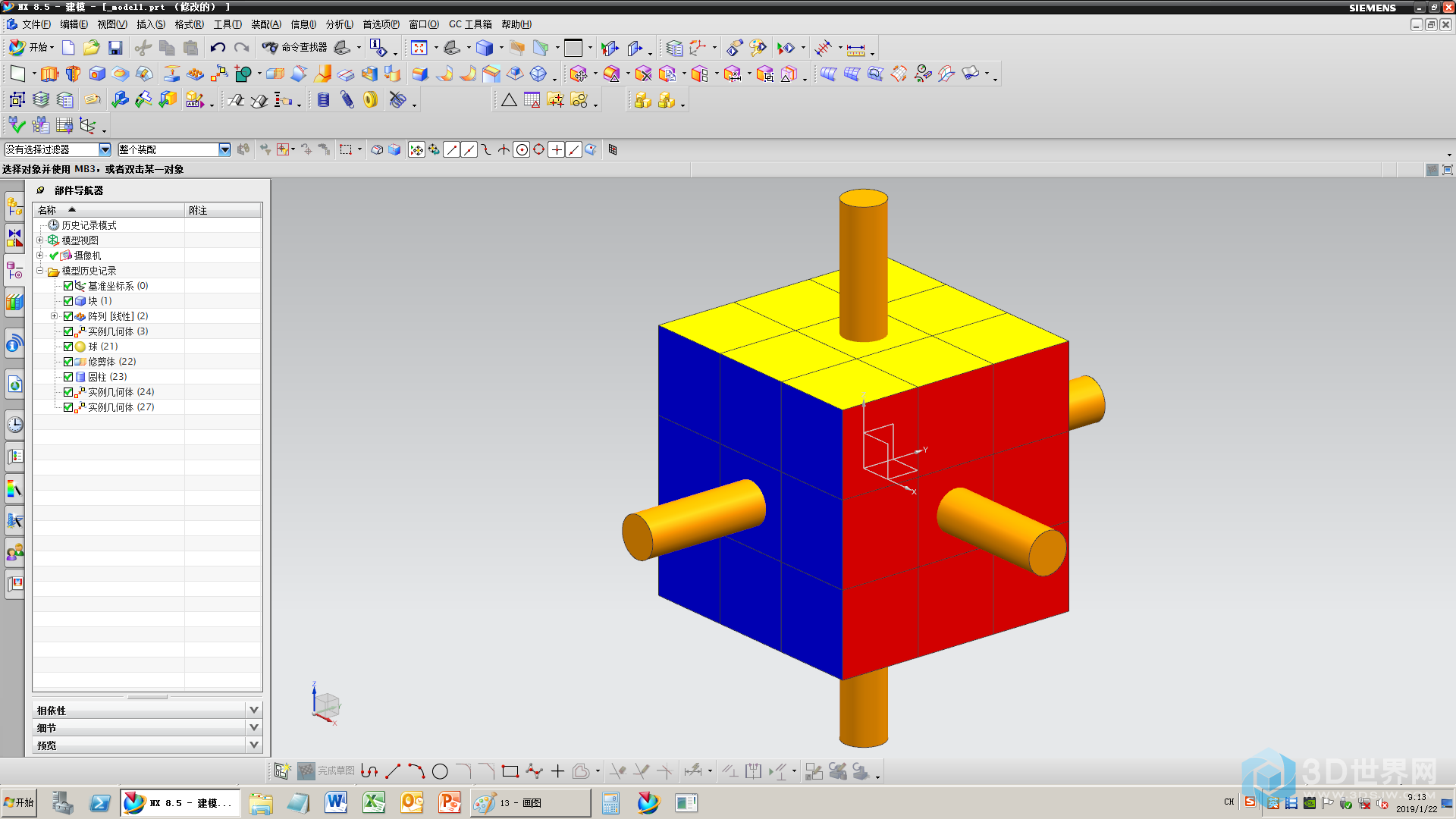Click the Cut scissors icon

point(143,48)
